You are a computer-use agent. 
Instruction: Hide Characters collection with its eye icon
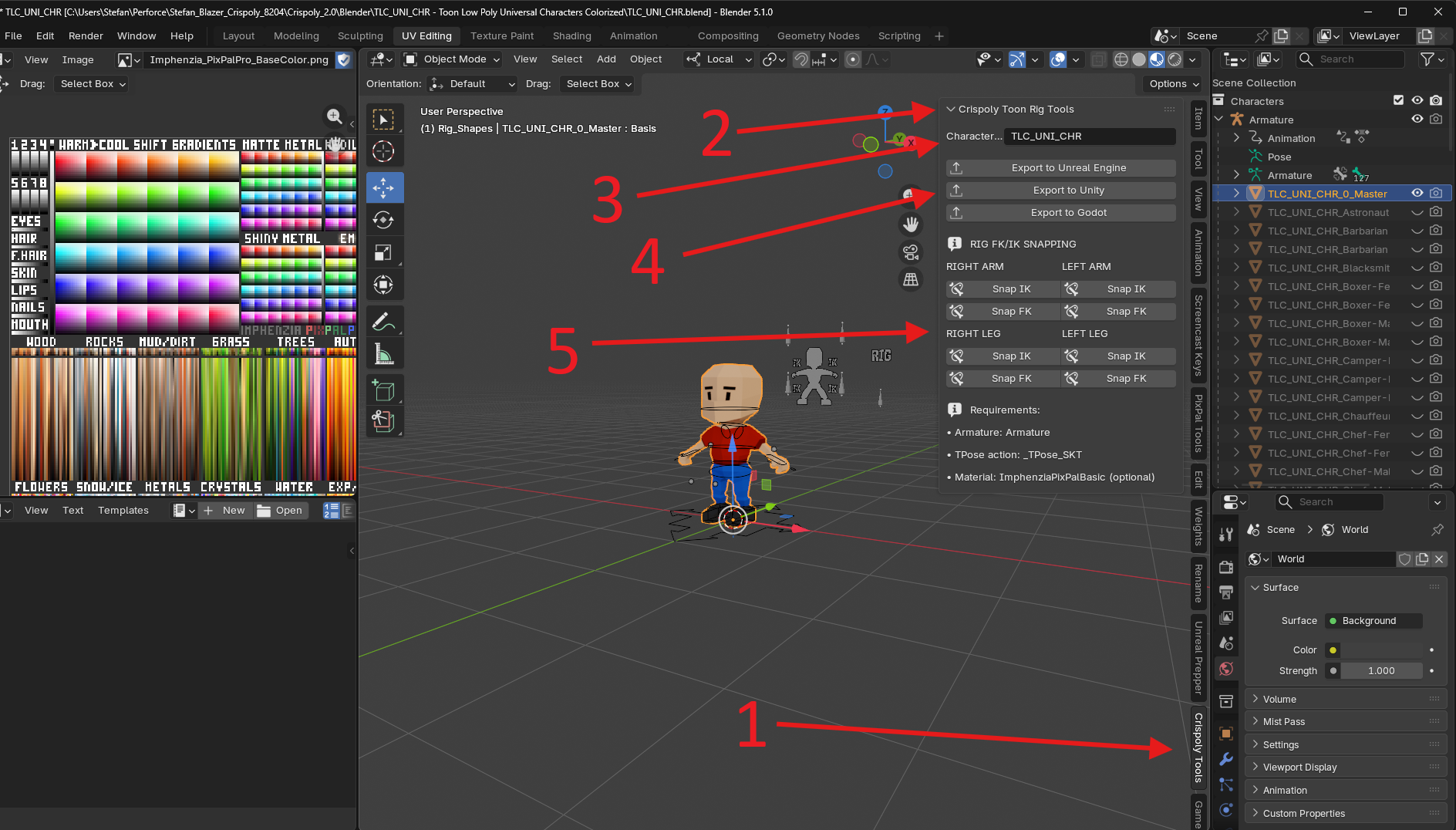(x=1417, y=100)
